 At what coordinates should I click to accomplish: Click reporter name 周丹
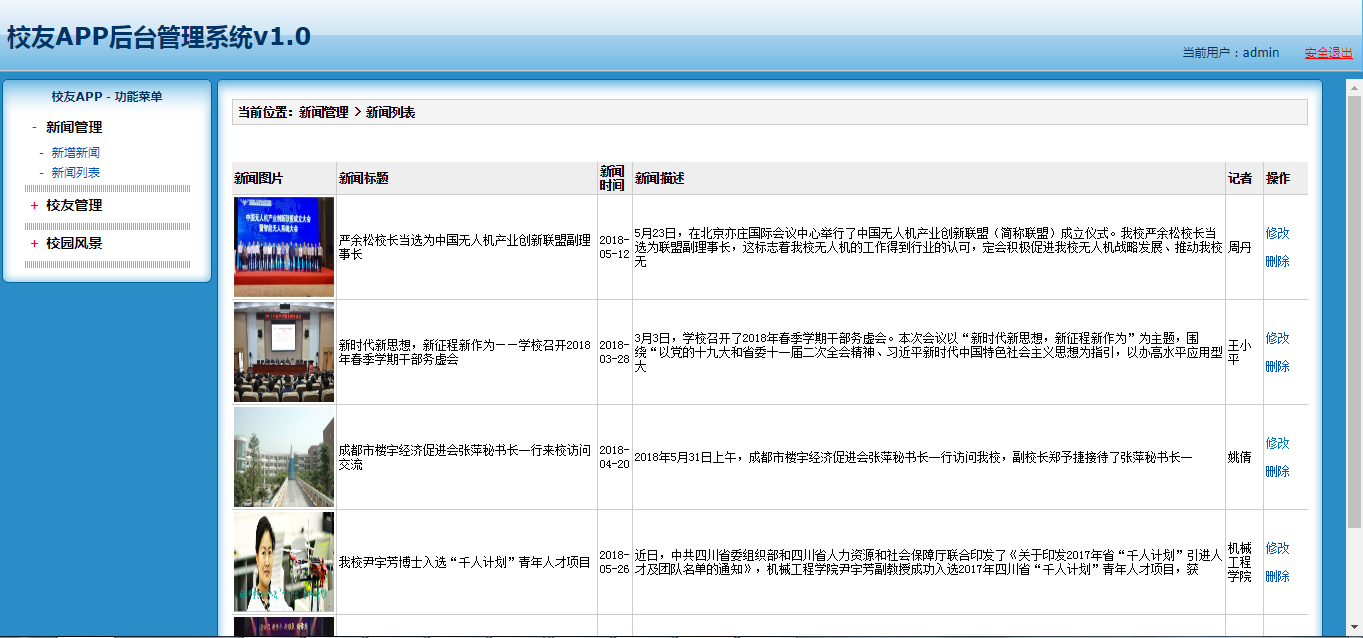tap(1240, 247)
